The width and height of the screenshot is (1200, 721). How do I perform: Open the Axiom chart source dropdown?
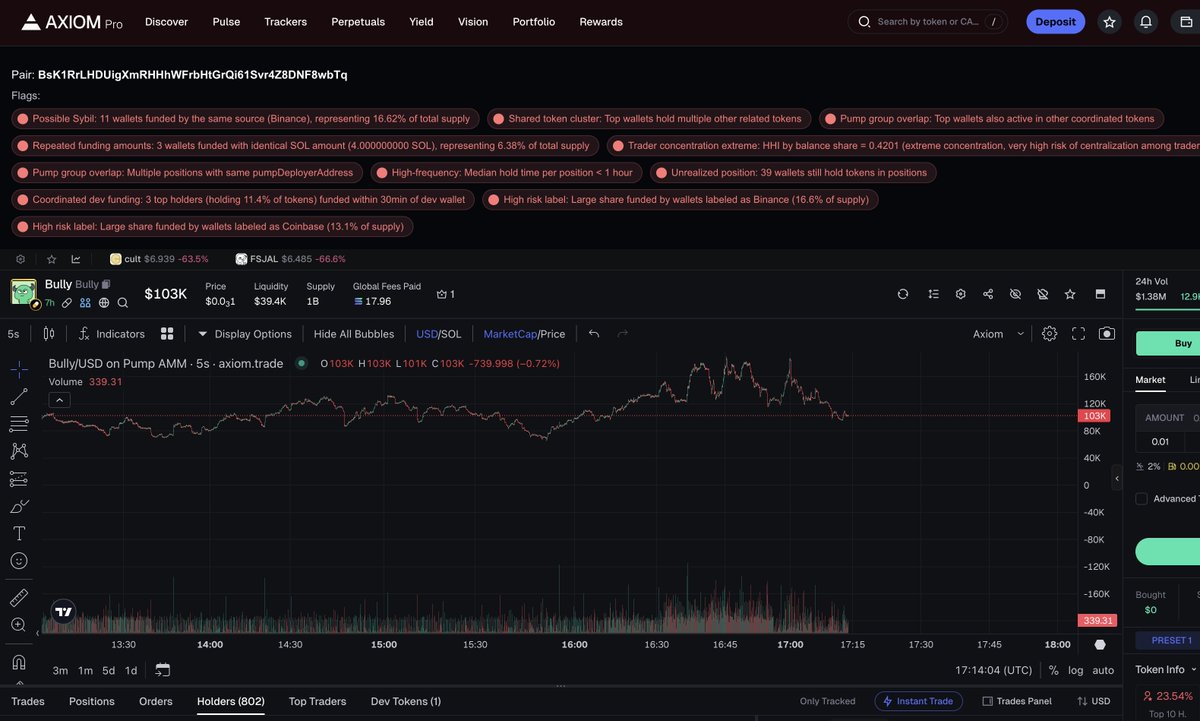click(999, 334)
